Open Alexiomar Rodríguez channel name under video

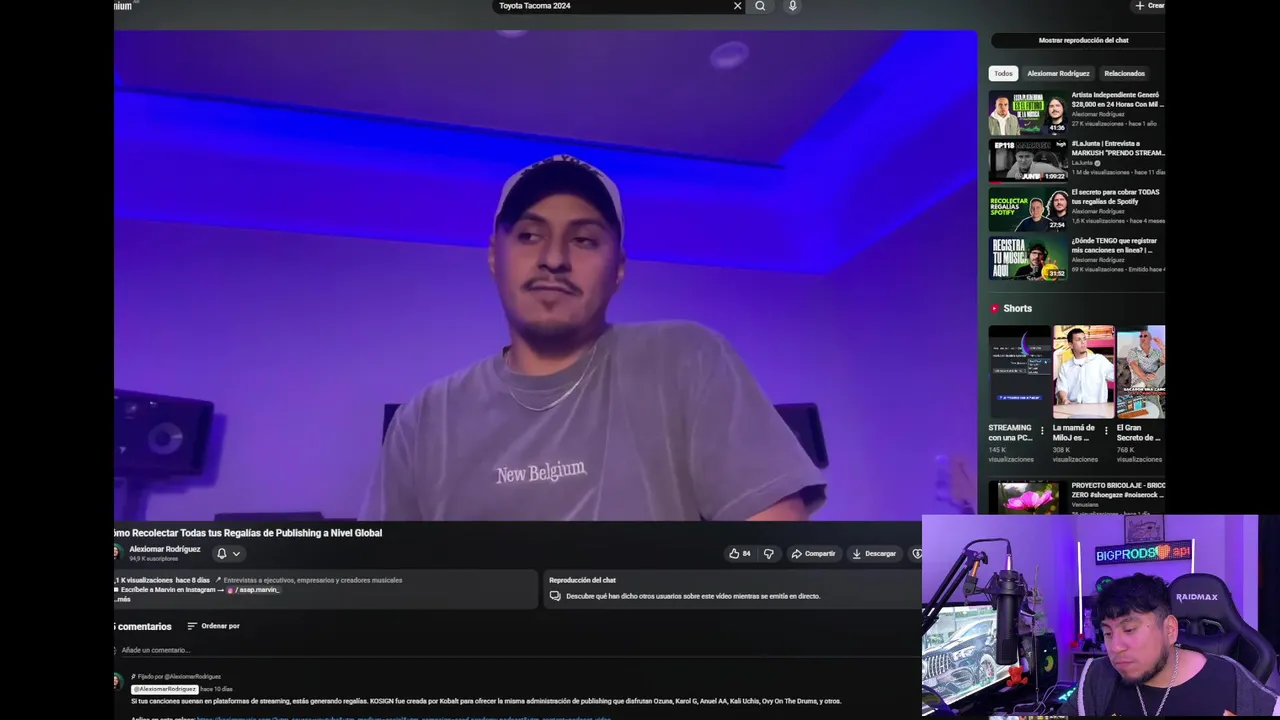point(165,549)
